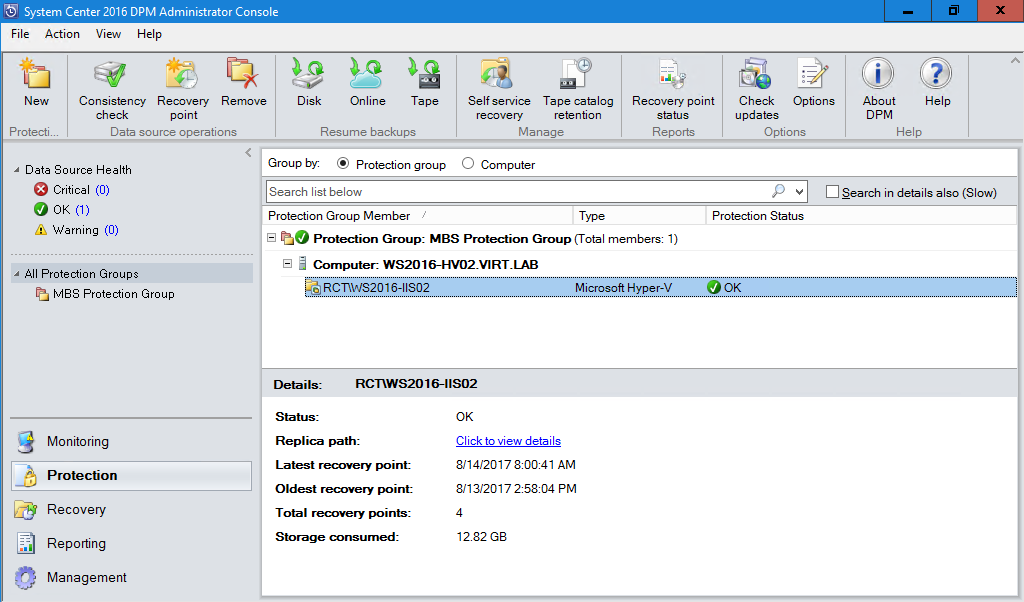The image size is (1024, 602).
Task: Click the Critical red X icon
Action: point(41,189)
